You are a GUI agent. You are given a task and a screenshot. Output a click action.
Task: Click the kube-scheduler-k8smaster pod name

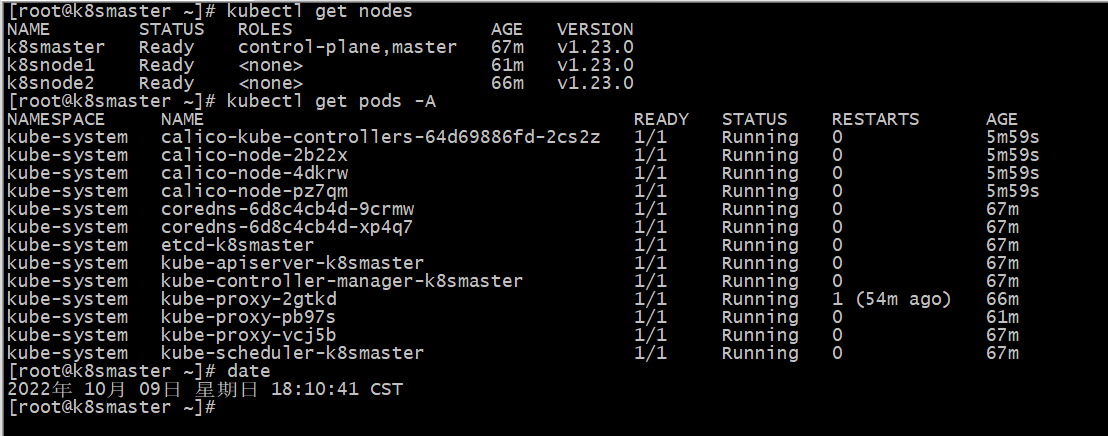tap(292, 353)
